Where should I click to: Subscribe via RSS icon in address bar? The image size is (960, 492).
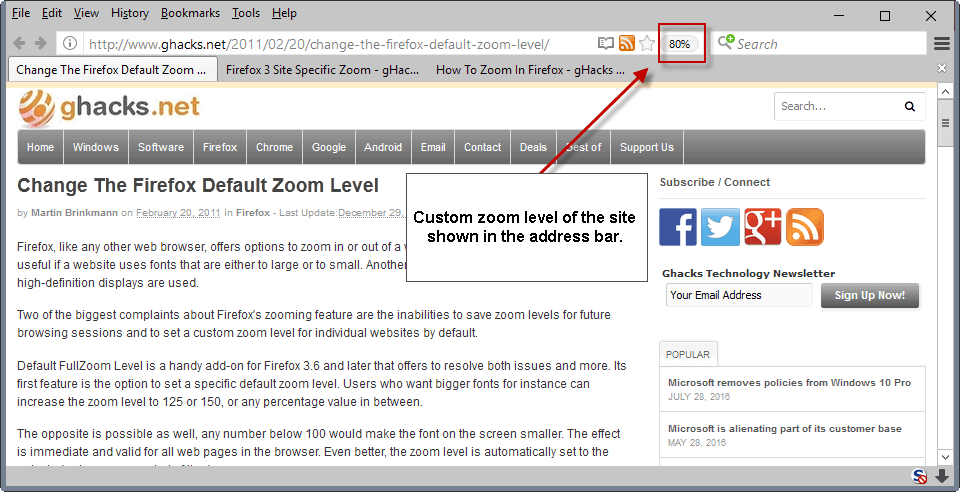click(x=627, y=43)
